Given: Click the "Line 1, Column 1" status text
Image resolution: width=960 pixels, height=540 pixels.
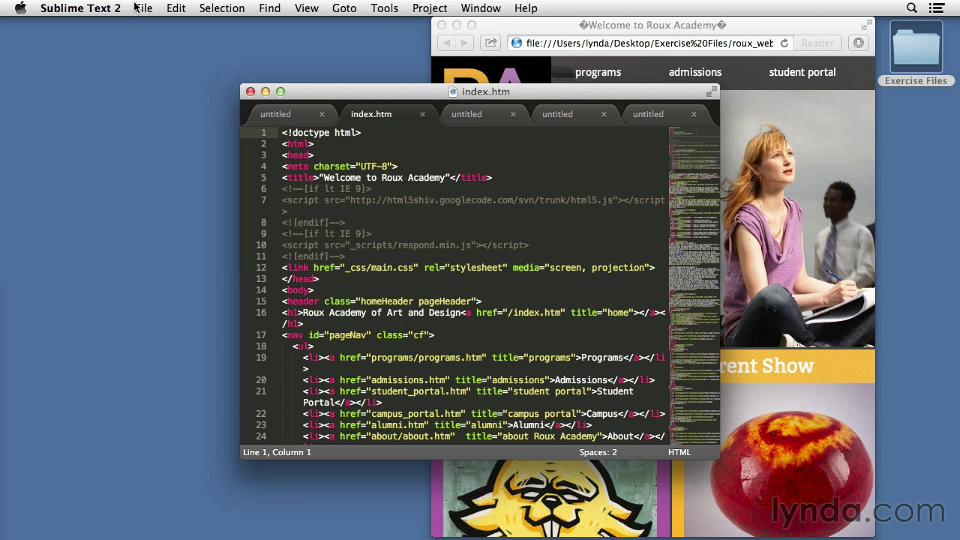Looking at the screenshot, I should pos(277,452).
